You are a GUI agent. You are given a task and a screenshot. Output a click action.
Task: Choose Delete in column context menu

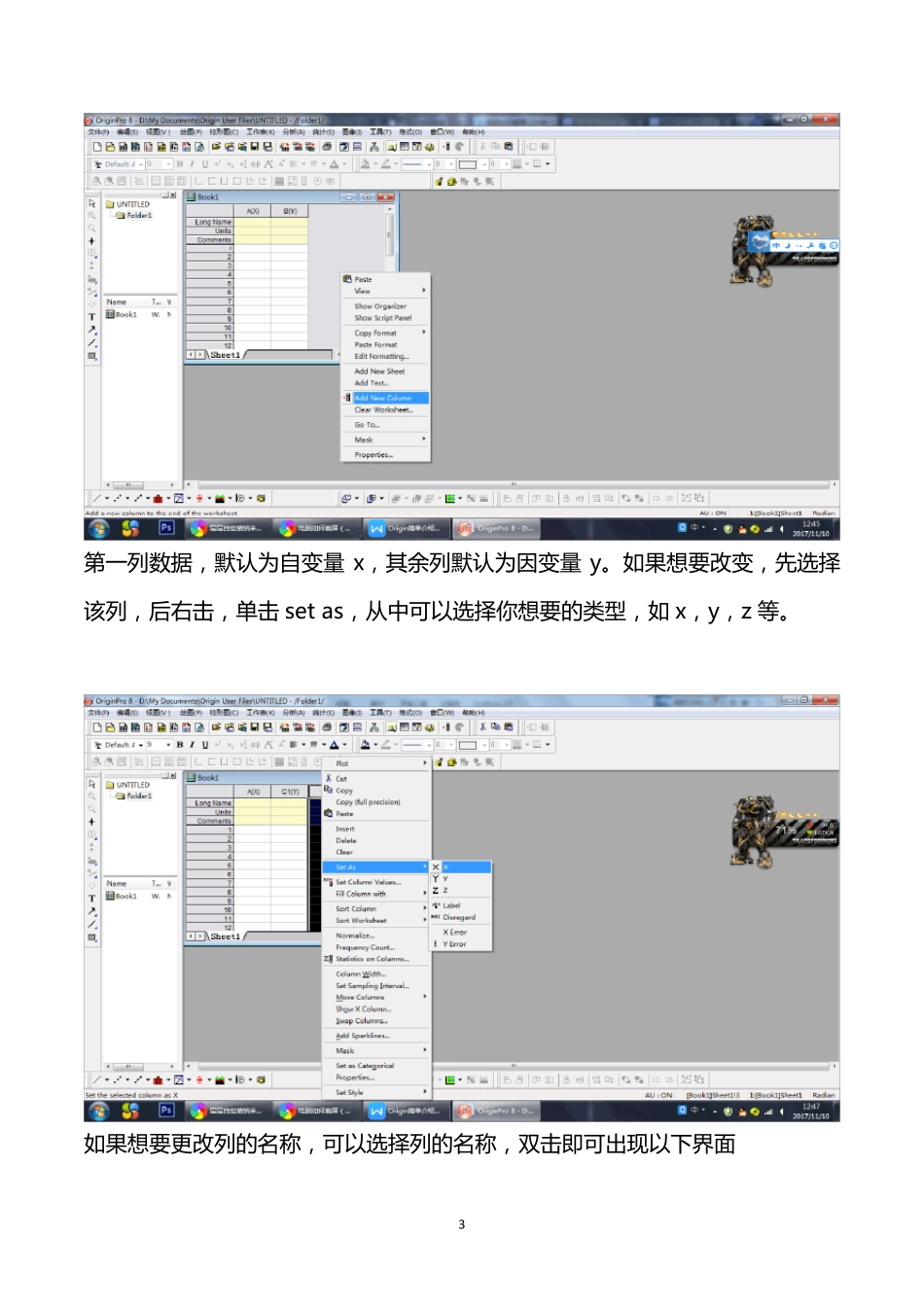point(375,840)
